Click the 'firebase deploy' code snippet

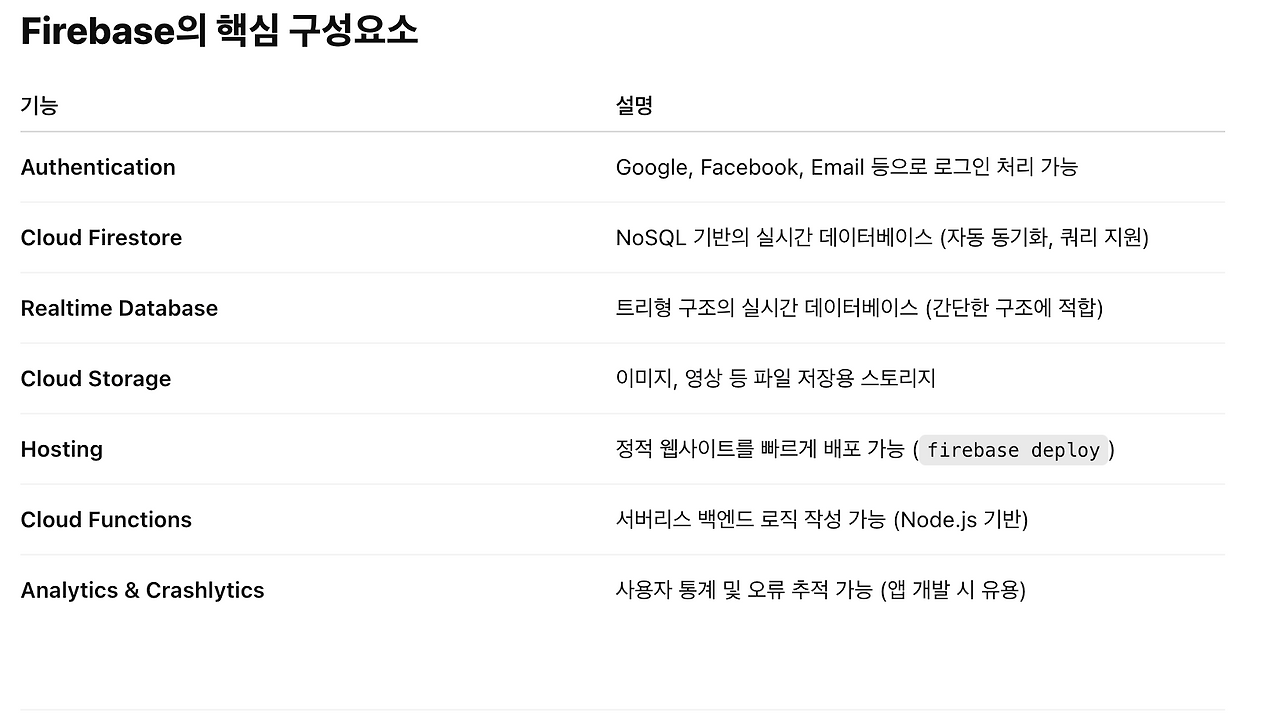[x=1013, y=450]
